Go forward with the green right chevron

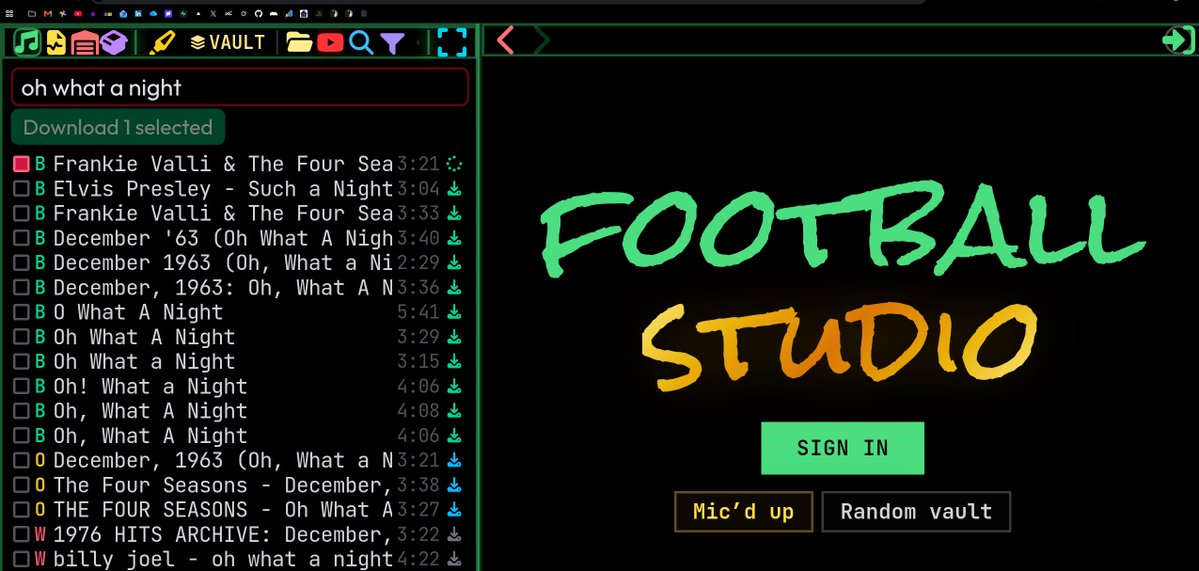[x=541, y=40]
